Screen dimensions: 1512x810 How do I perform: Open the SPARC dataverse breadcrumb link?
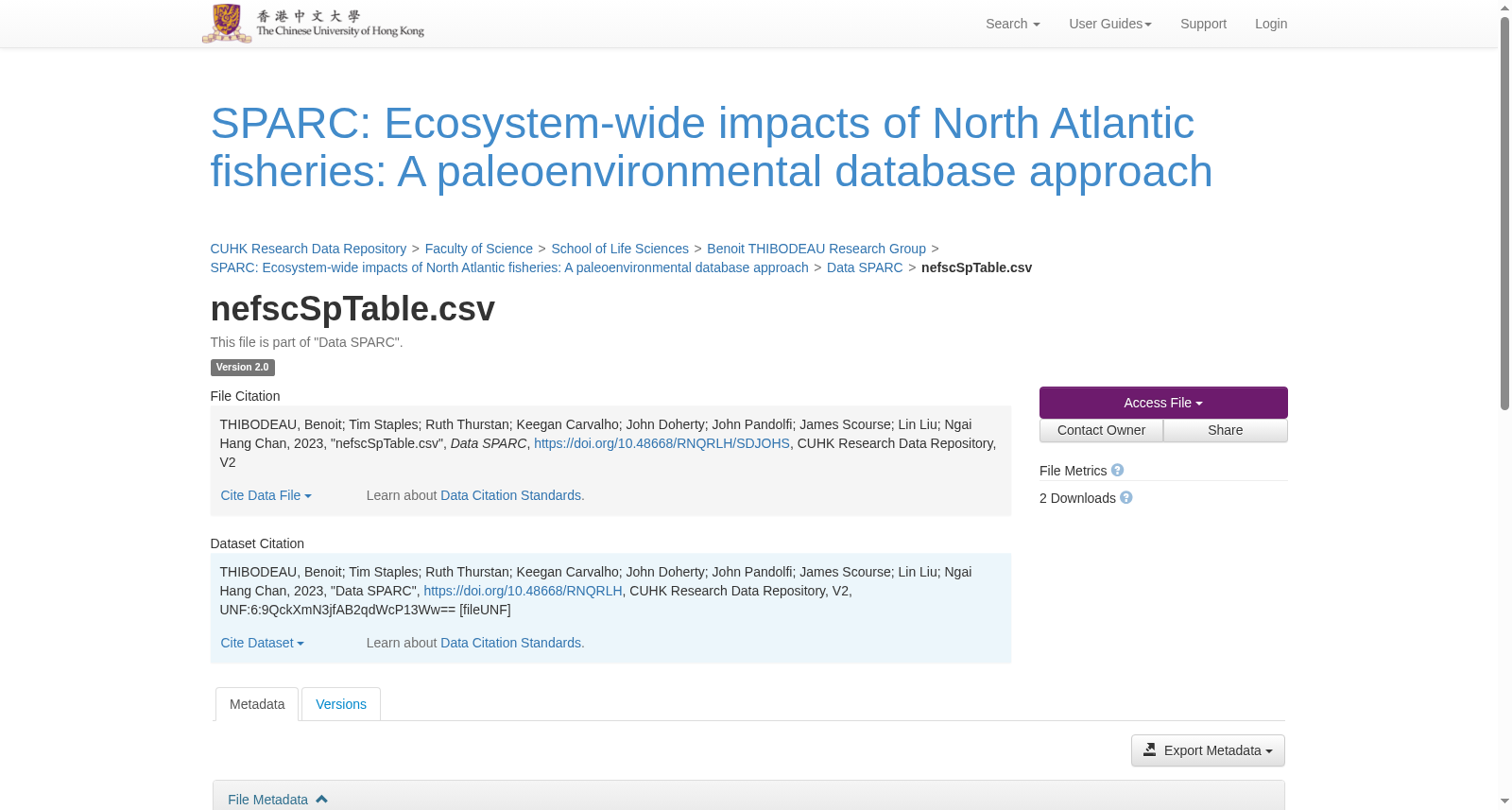(509, 267)
